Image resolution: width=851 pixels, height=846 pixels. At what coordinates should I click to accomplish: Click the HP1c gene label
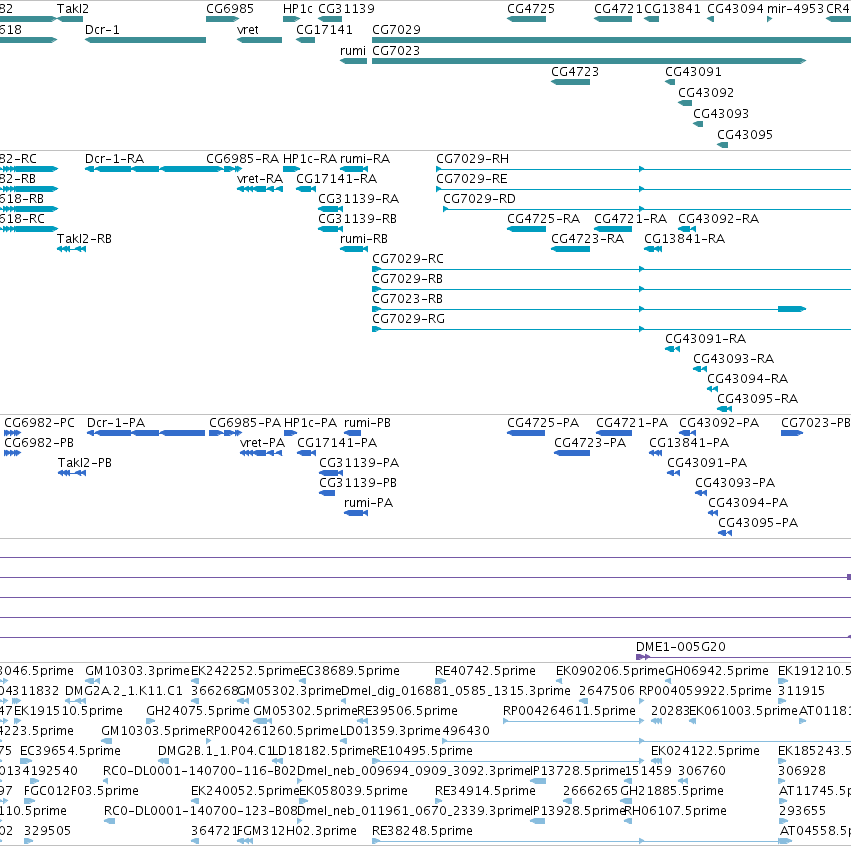click(x=297, y=9)
